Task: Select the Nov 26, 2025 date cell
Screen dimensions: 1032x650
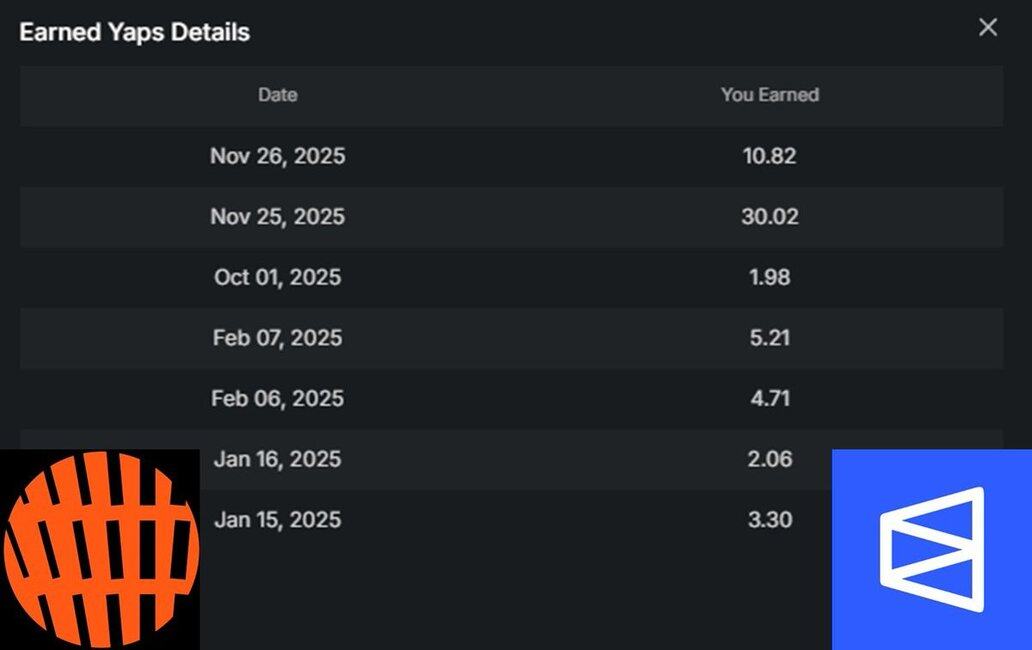Action: [277, 156]
